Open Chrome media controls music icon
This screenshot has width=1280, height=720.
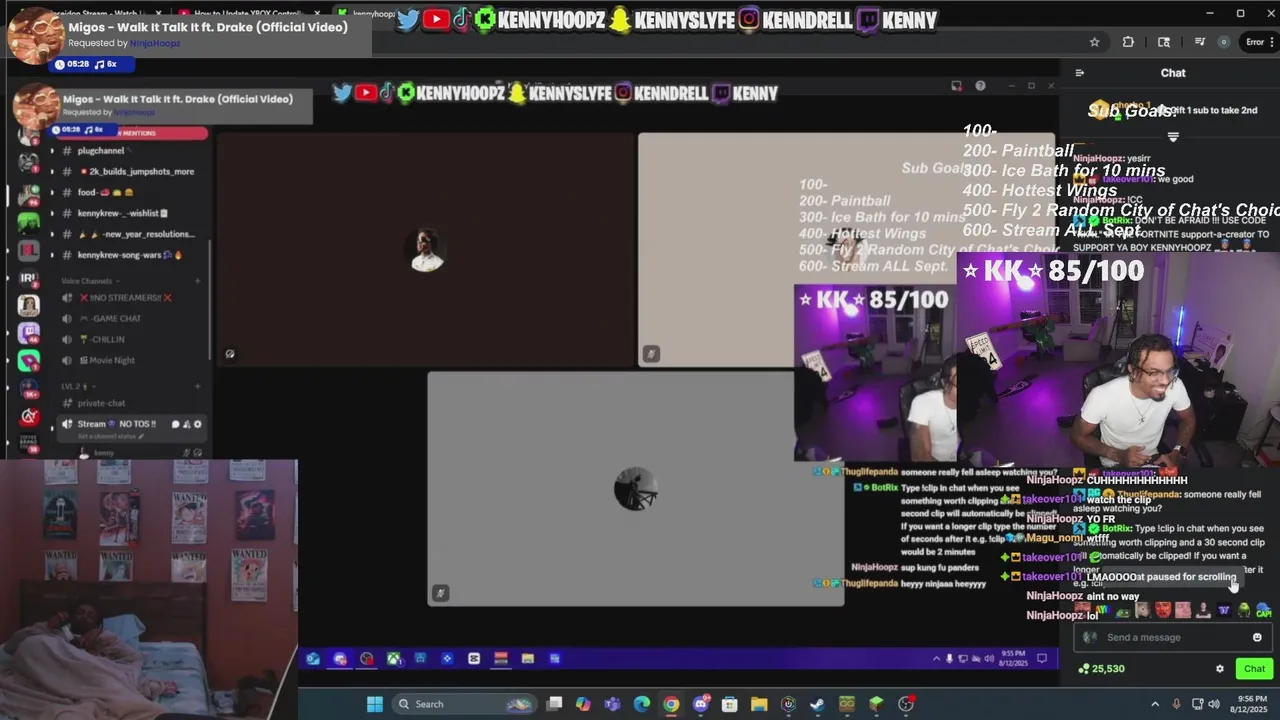(x=1199, y=42)
